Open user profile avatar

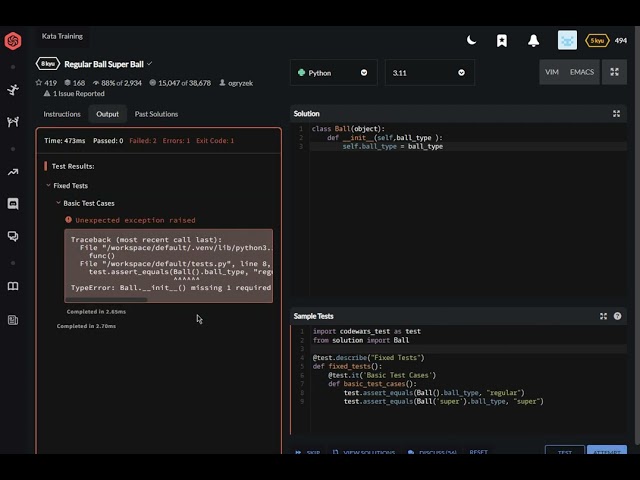(x=567, y=40)
